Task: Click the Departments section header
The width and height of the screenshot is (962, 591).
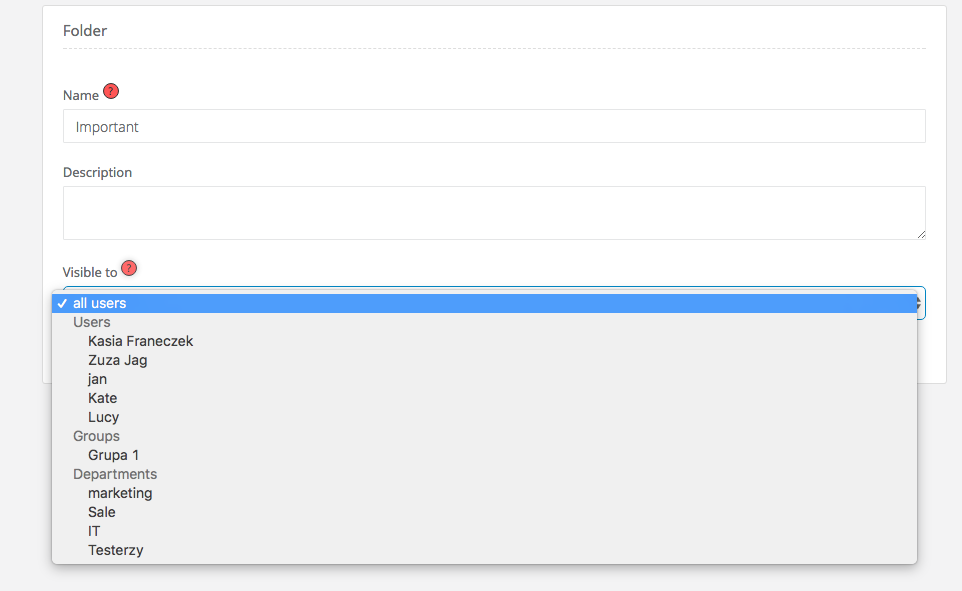Action: click(x=115, y=474)
